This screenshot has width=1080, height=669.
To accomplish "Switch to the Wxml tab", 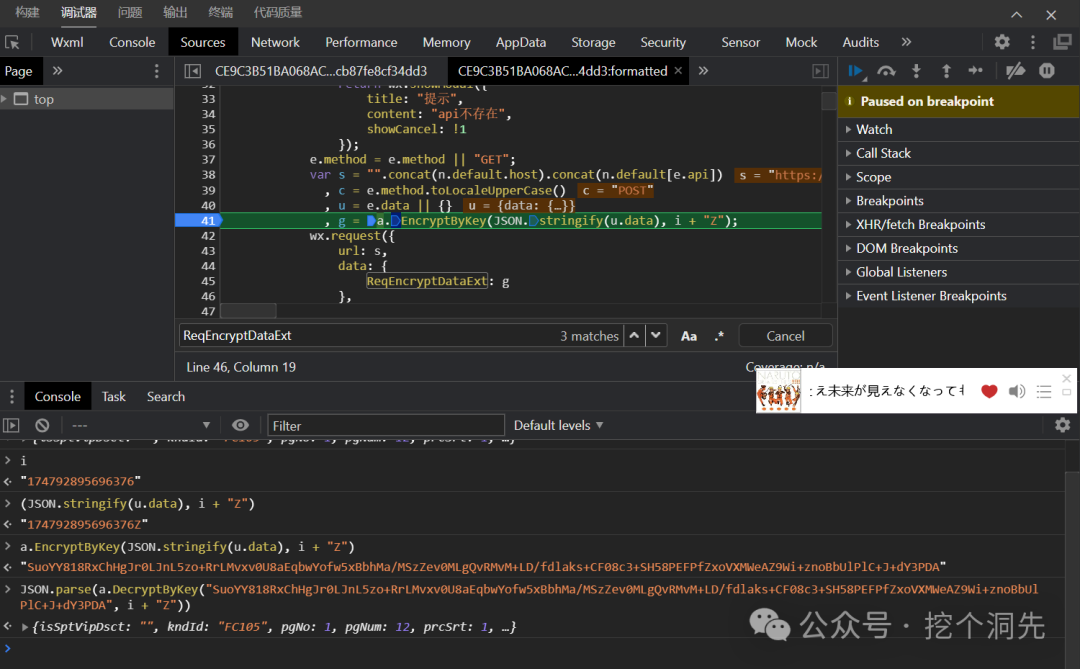I will 67,42.
